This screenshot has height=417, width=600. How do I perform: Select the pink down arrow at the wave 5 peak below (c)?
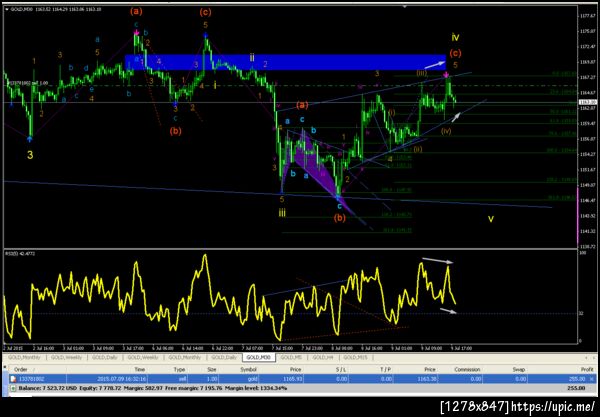[x=447, y=75]
